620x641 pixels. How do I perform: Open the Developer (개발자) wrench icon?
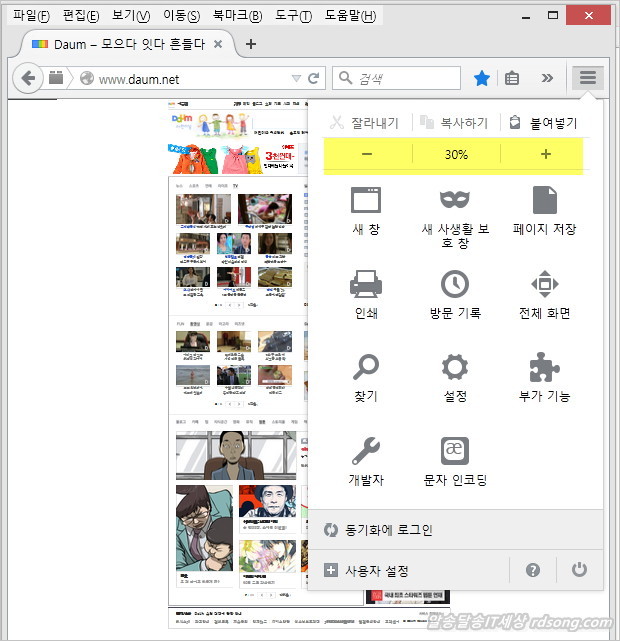coord(365,451)
